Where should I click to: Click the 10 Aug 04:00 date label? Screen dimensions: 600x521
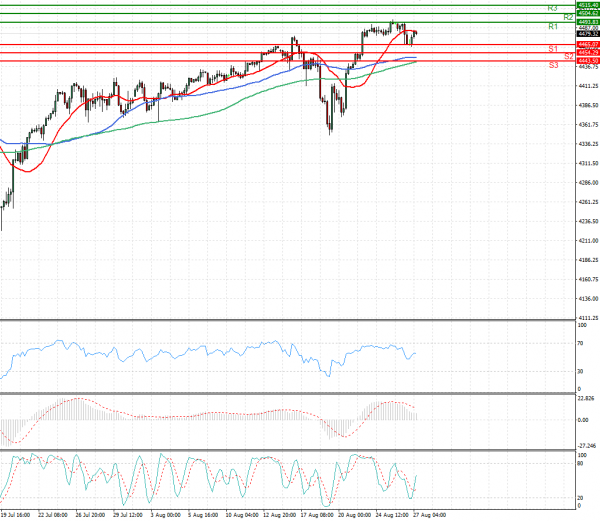pyautogui.click(x=240, y=515)
